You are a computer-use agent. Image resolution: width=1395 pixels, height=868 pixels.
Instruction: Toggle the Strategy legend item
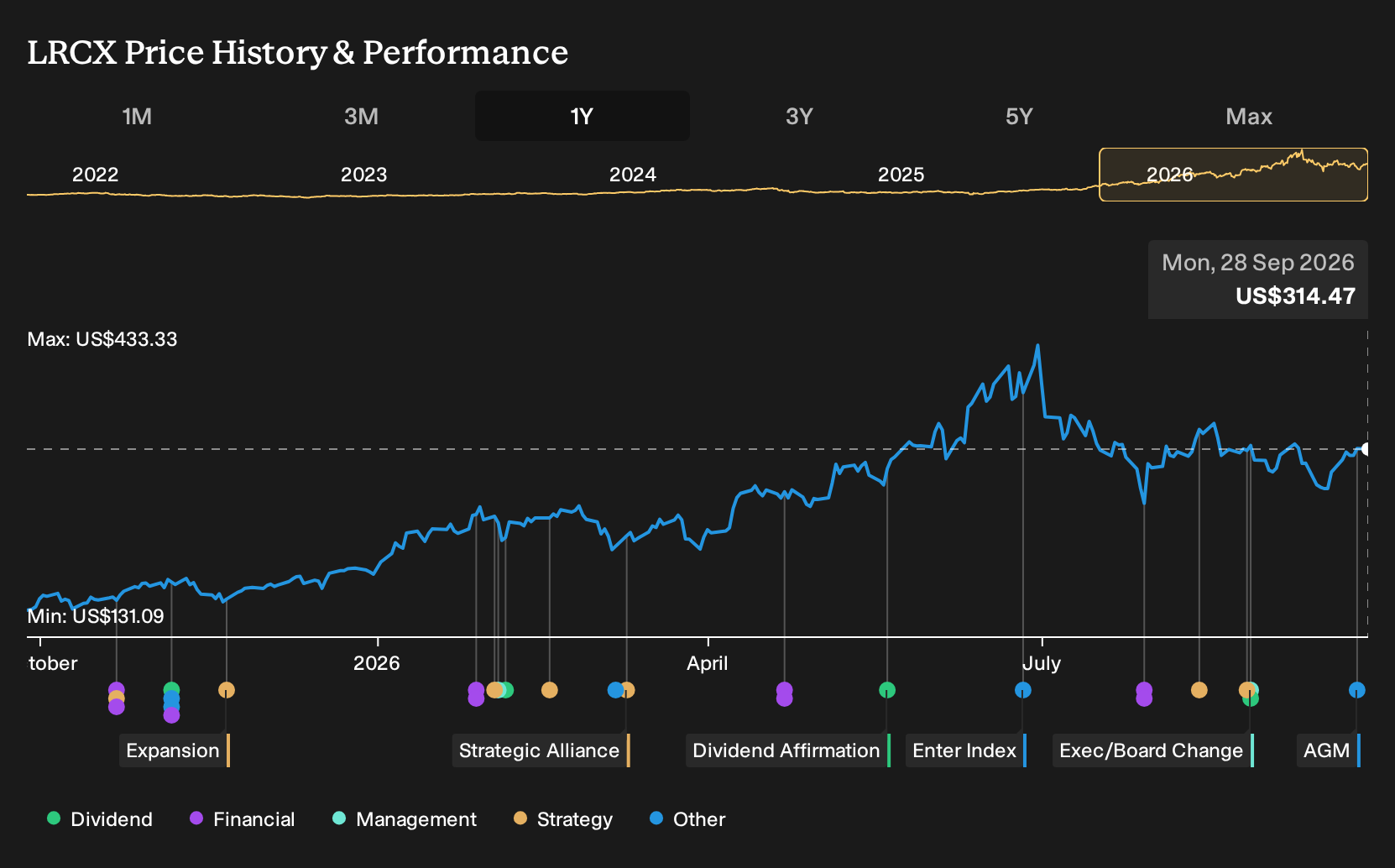(563, 819)
